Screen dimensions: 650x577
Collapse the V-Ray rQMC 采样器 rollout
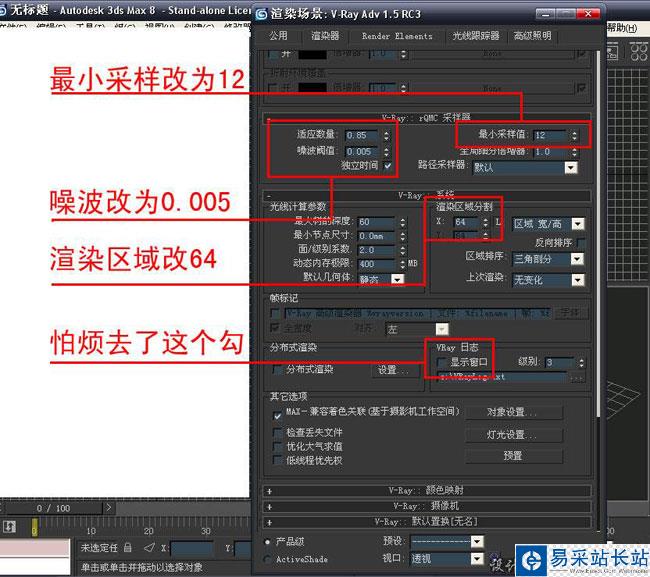coord(427,118)
